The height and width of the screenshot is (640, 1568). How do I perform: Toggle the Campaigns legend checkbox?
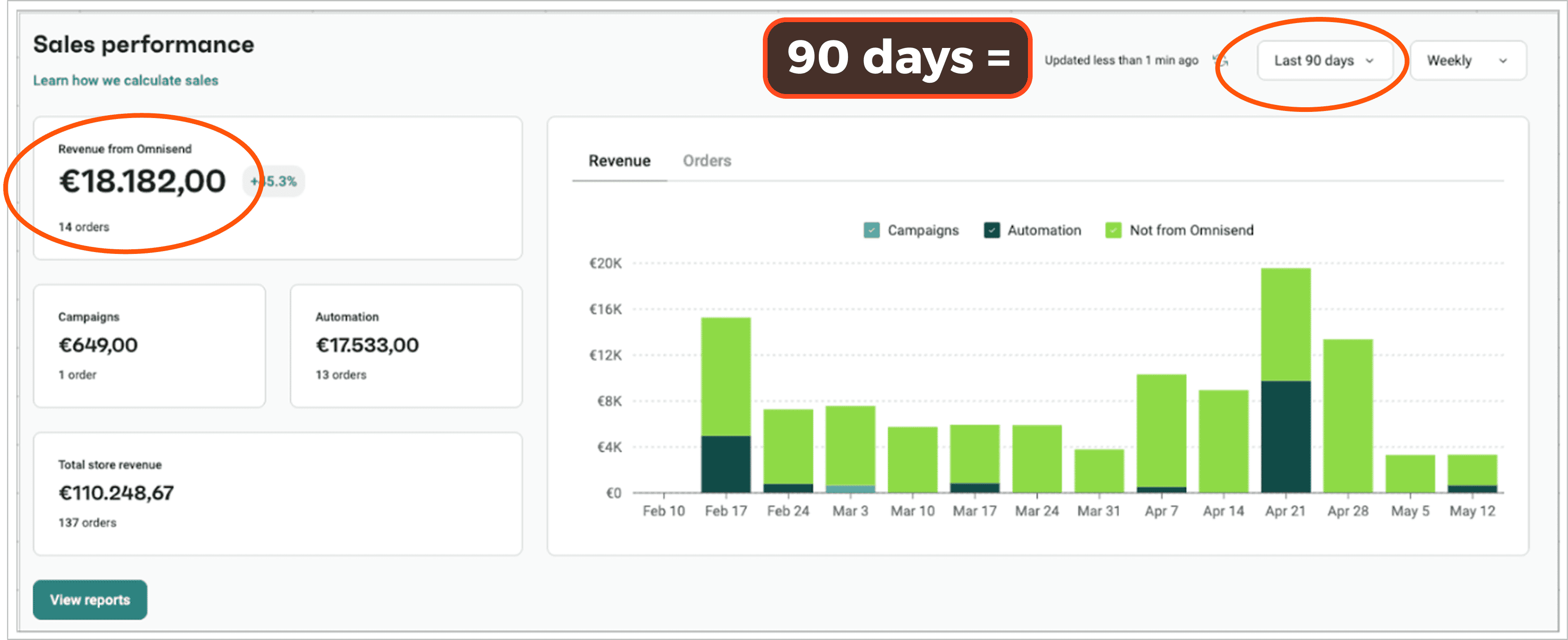[871, 230]
